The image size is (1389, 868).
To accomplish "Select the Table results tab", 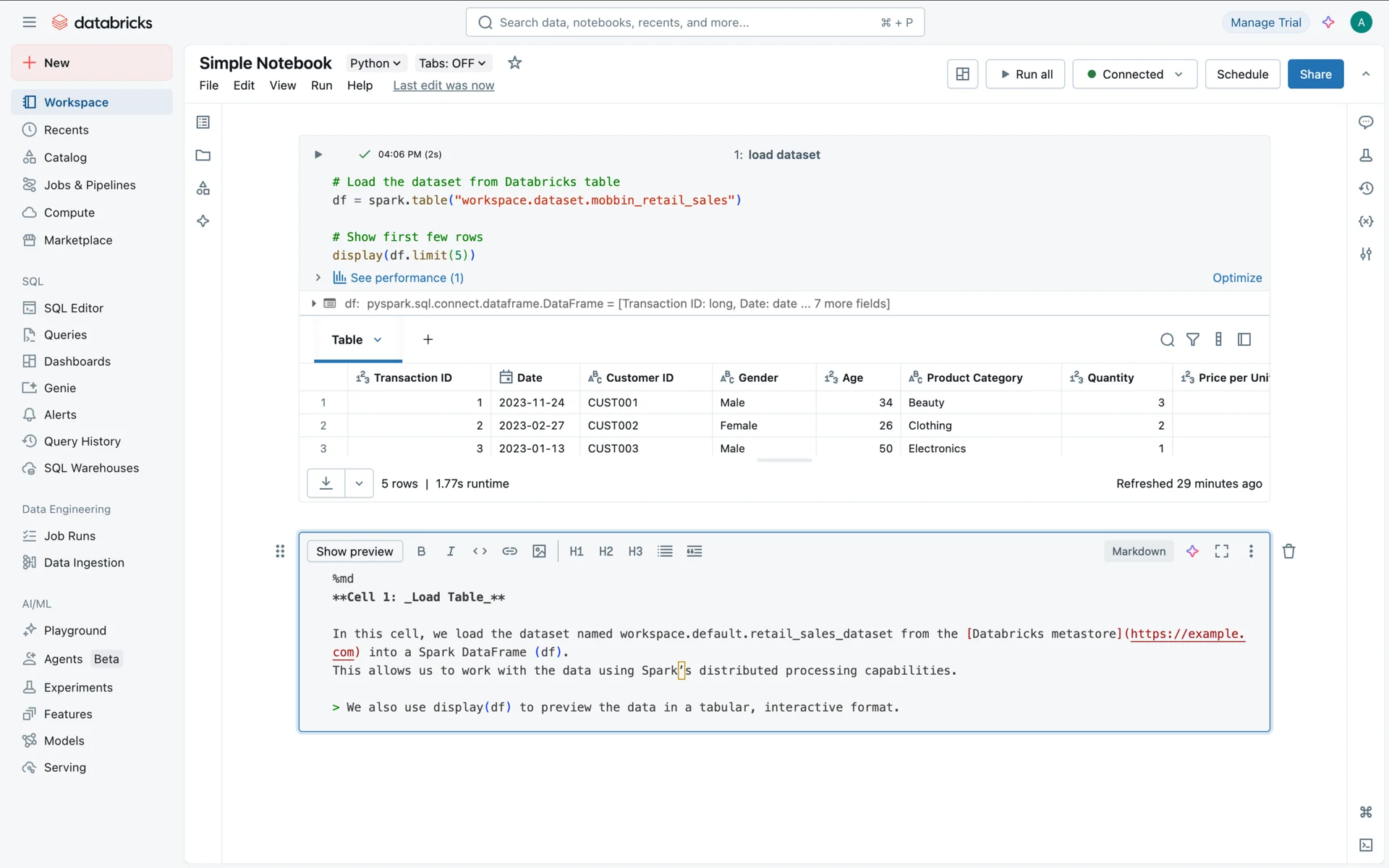I will pyautogui.click(x=347, y=340).
